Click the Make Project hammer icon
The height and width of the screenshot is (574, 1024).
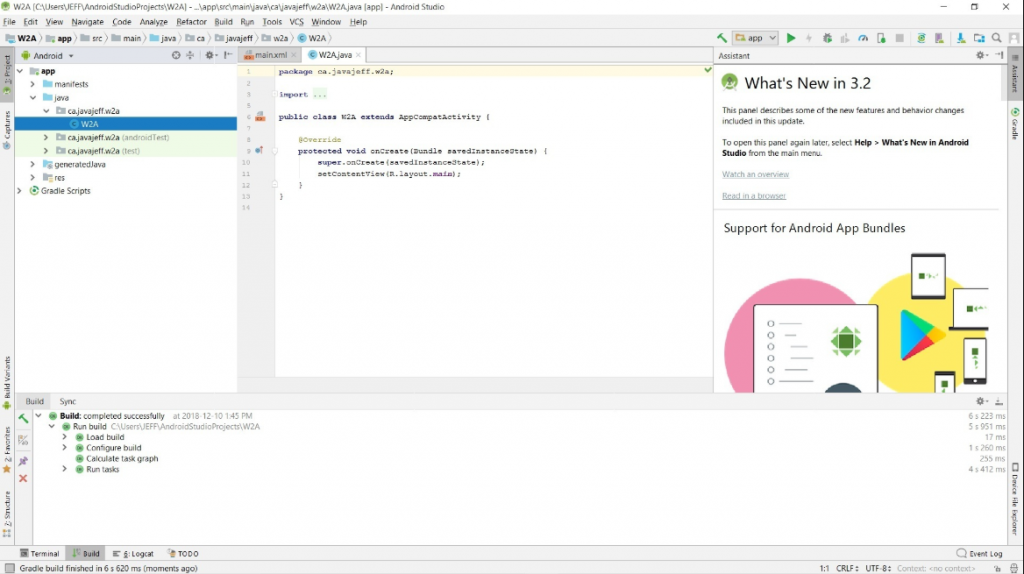722,38
